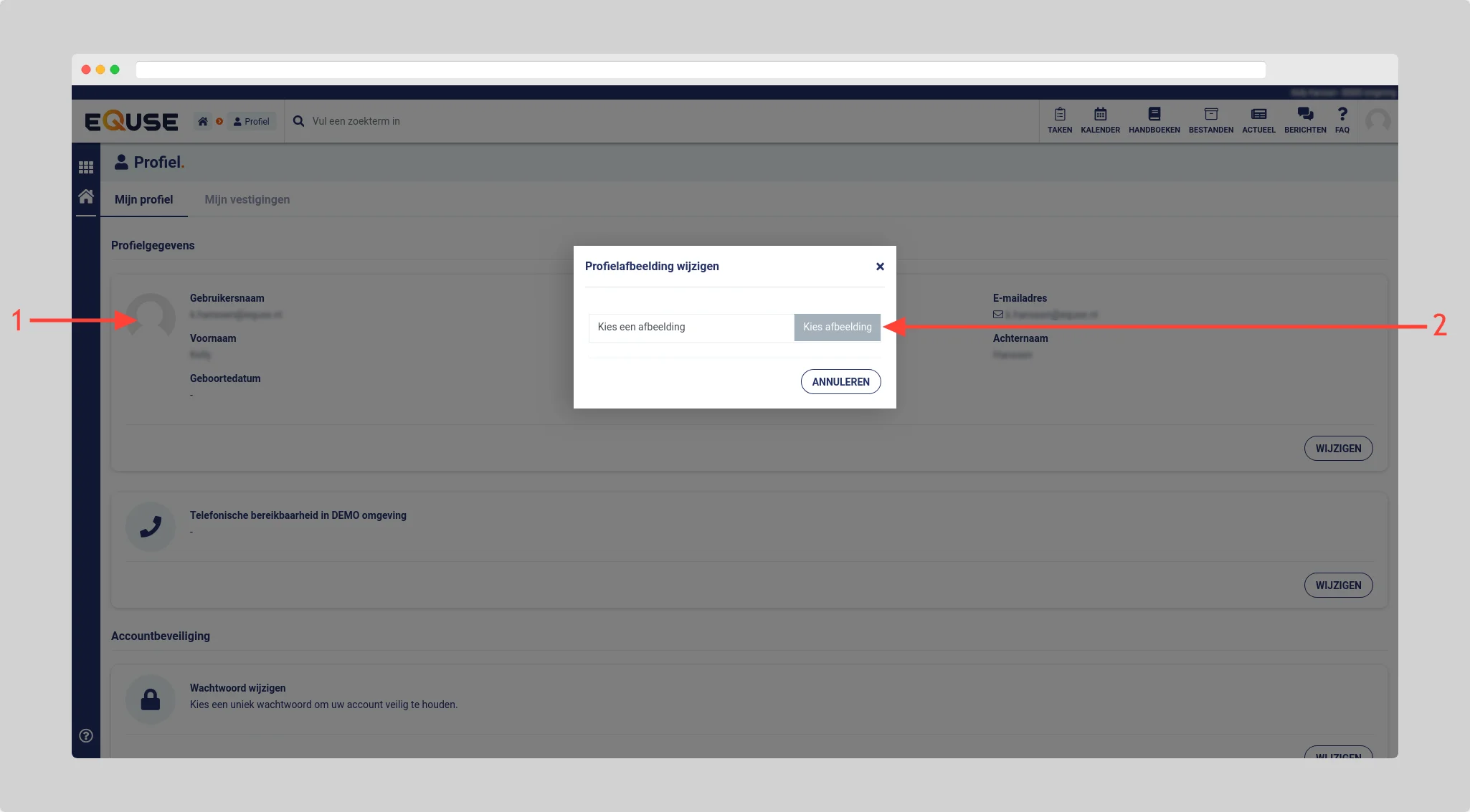Click the Kies afbeelding button
This screenshot has width=1470, height=812.
pos(837,327)
